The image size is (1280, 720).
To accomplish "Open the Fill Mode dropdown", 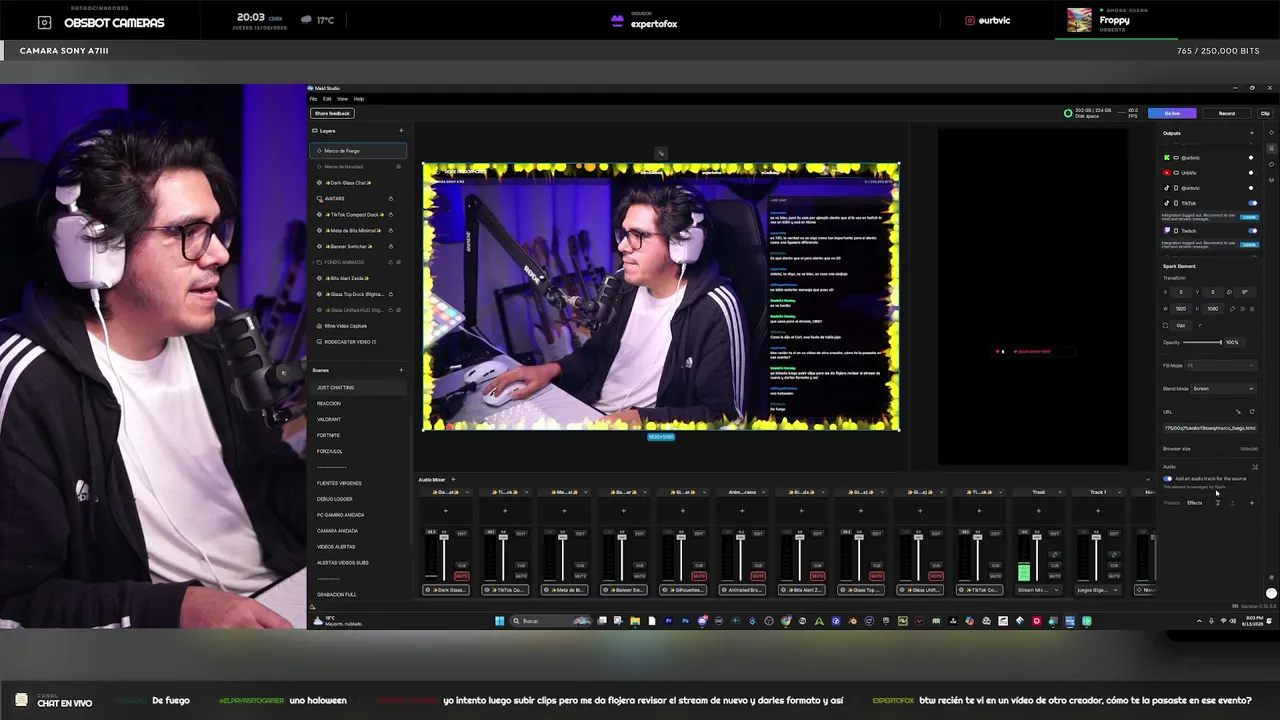I will point(1221,366).
